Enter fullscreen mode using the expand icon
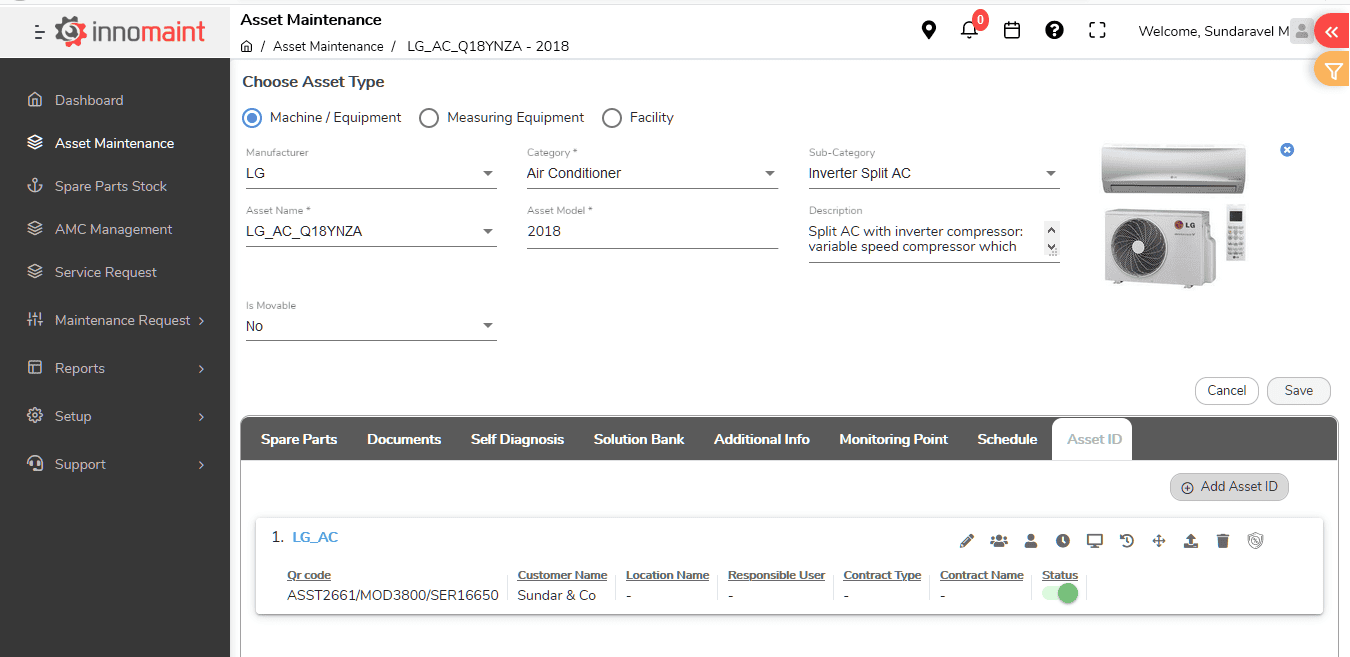Image resolution: width=1350 pixels, height=657 pixels. pyautogui.click(x=1097, y=30)
